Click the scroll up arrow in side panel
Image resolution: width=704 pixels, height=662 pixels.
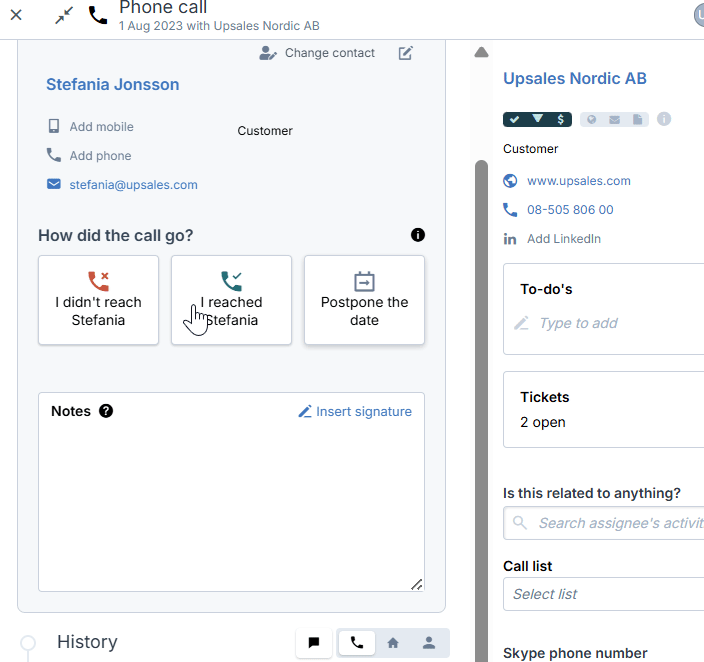(481, 53)
